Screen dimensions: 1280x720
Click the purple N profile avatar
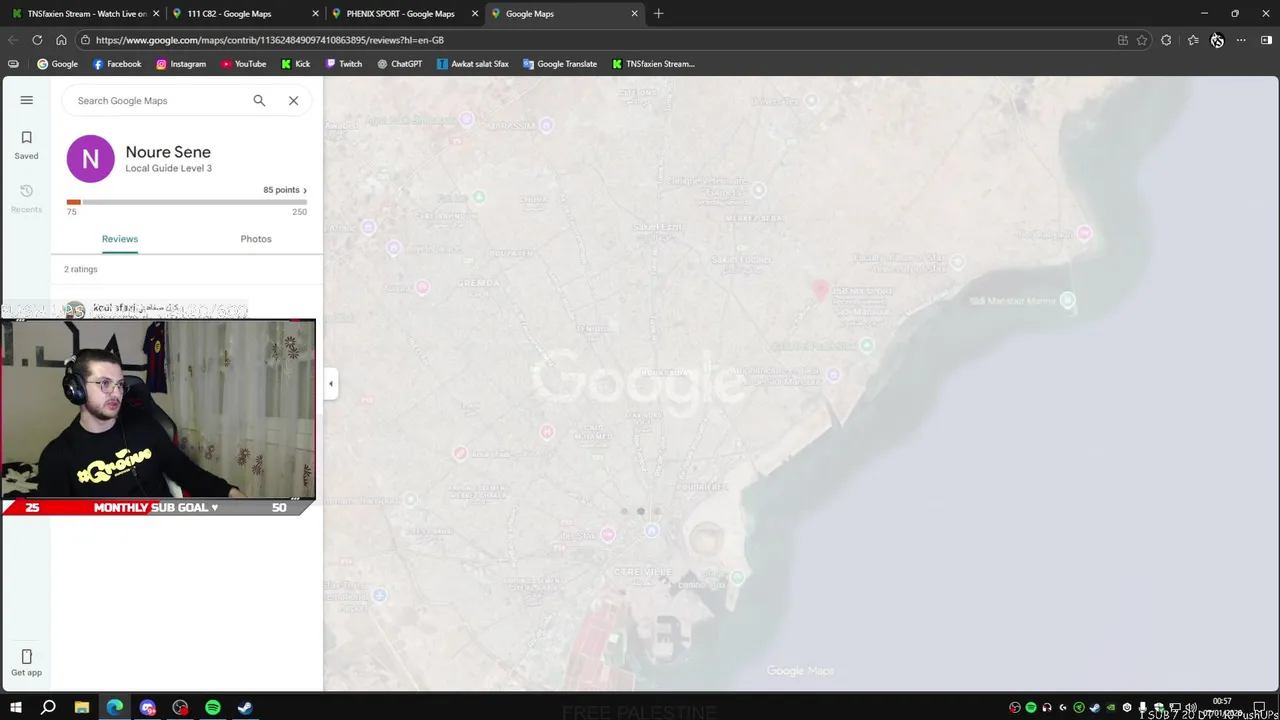pyautogui.click(x=91, y=158)
